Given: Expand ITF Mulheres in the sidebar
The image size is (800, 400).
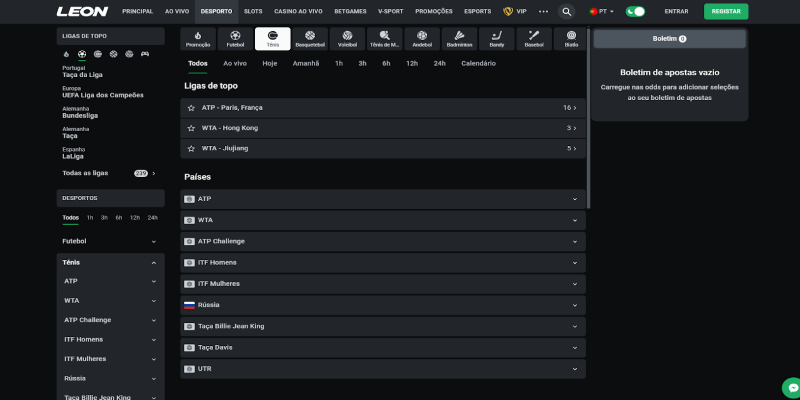Looking at the screenshot, I should (110, 359).
